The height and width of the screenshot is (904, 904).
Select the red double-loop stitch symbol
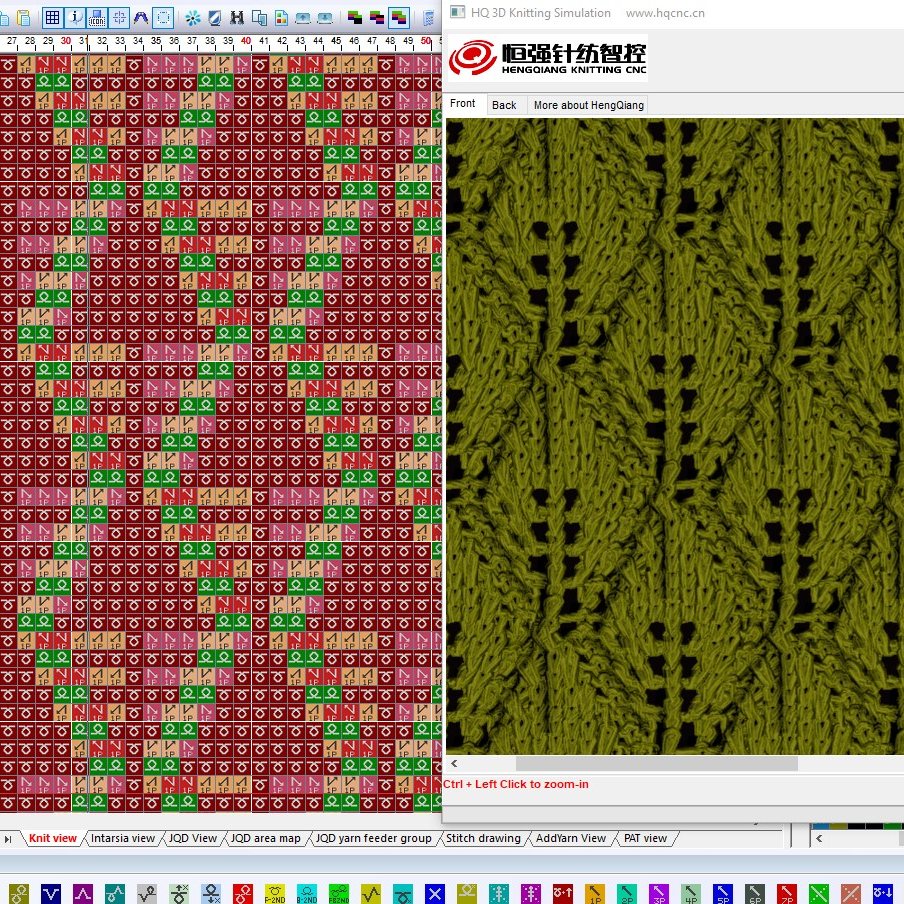click(x=243, y=894)
